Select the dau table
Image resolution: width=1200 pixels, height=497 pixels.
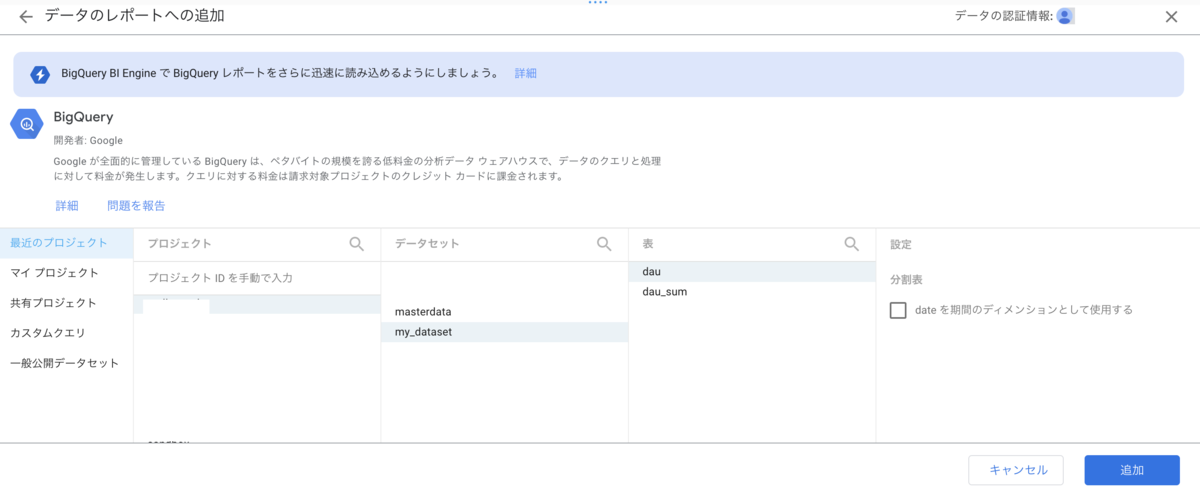[752, 271]
